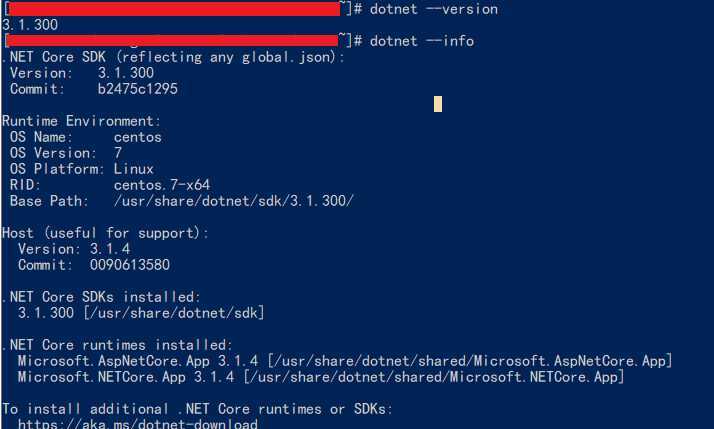Click the commit hash b2475c1295

(x=138, y=89)
